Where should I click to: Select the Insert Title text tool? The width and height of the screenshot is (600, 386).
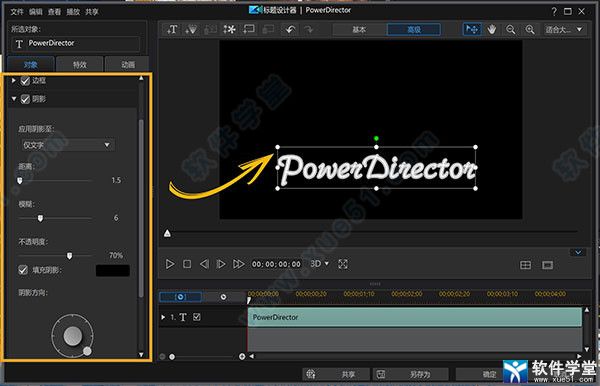(x=172, y=29)
